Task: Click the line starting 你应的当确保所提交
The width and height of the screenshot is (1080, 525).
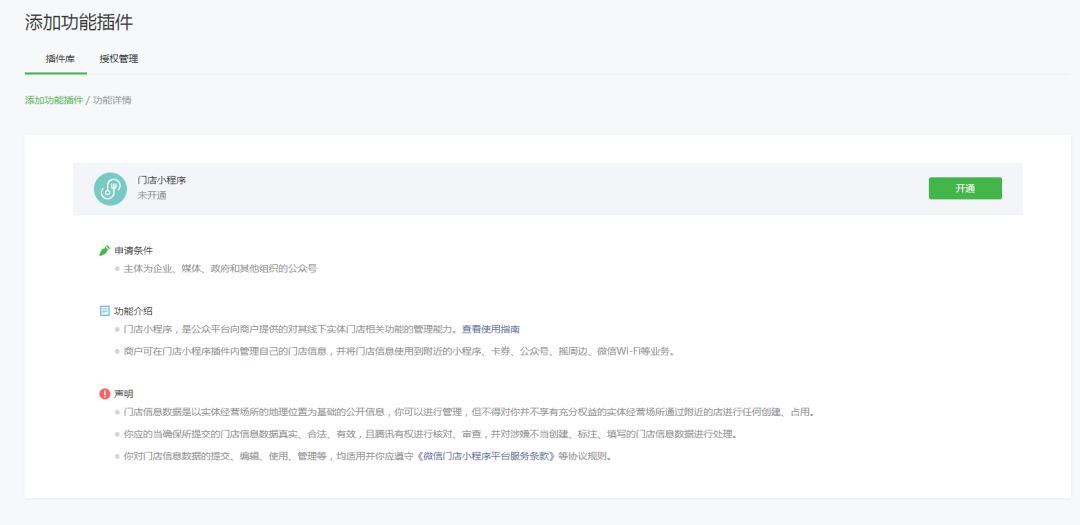Action: pos(430,434)
